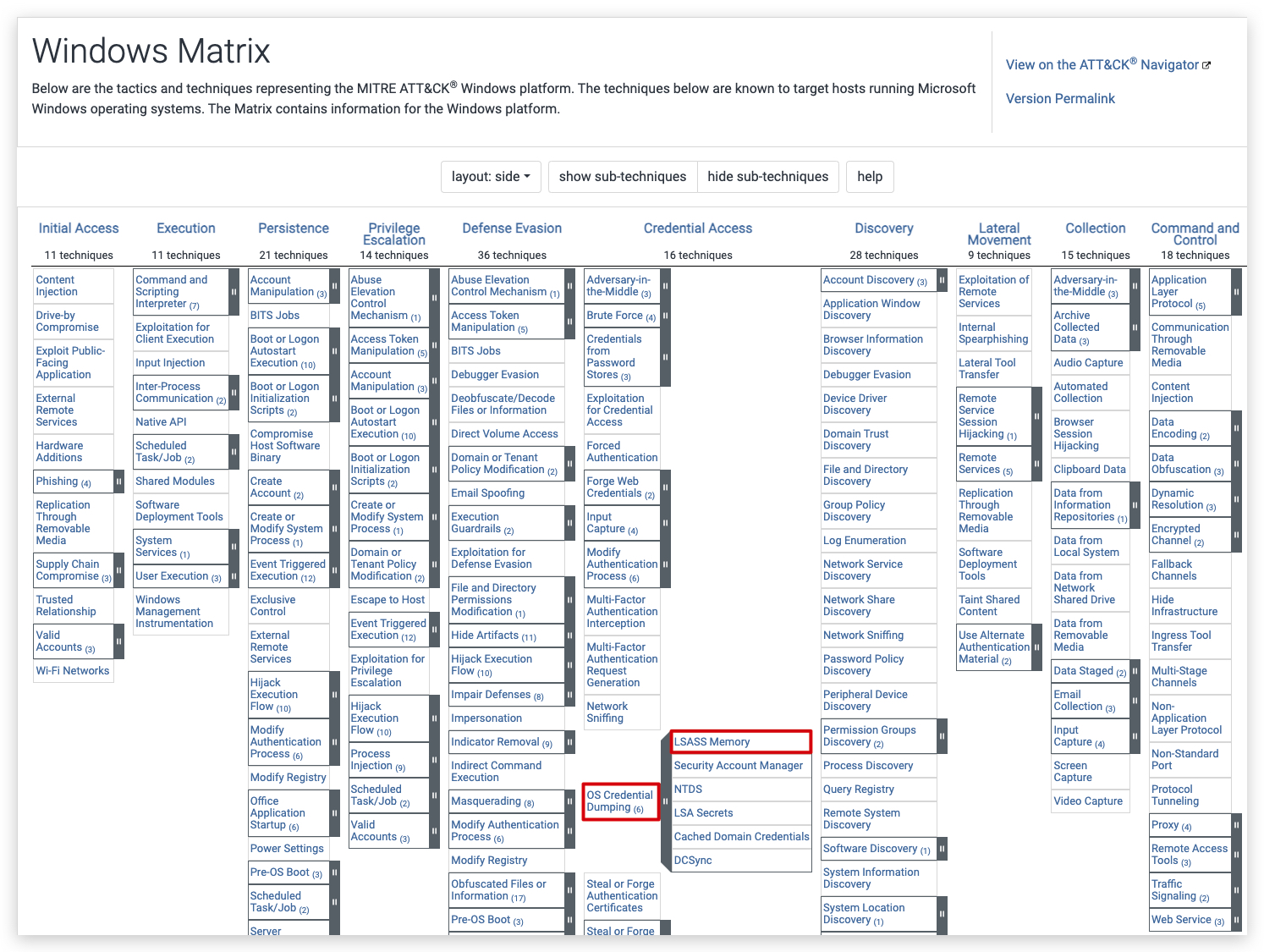Open Clipboard Data technique

(x=1090, y=470)
